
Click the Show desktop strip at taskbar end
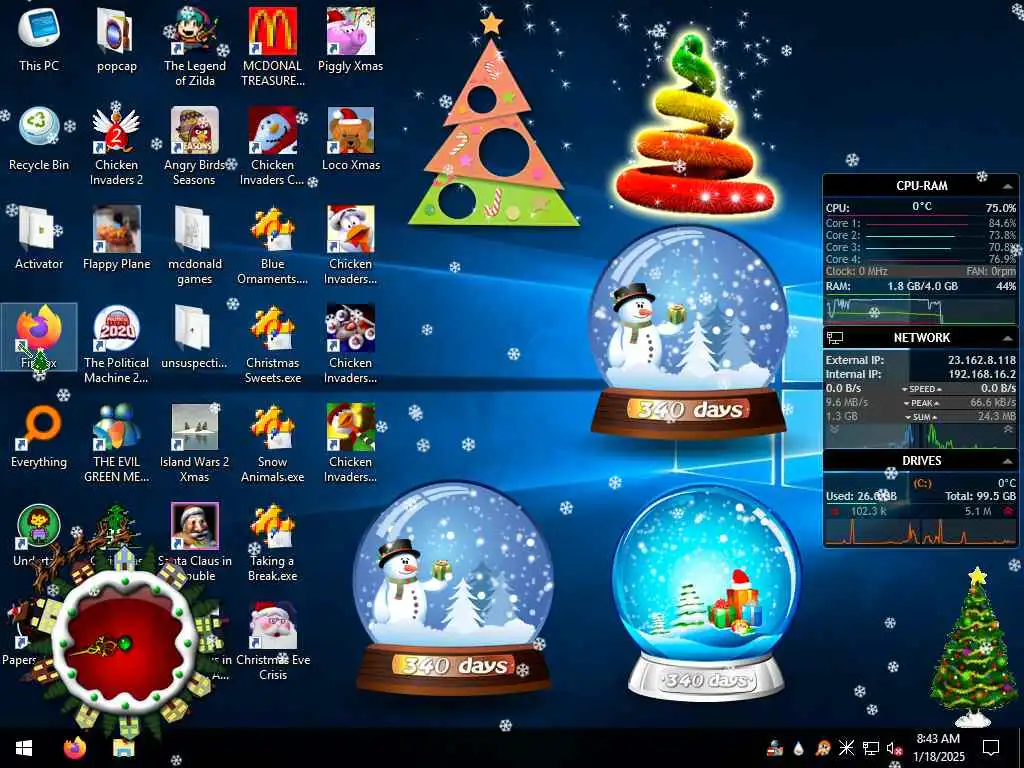pos(1021,748)
